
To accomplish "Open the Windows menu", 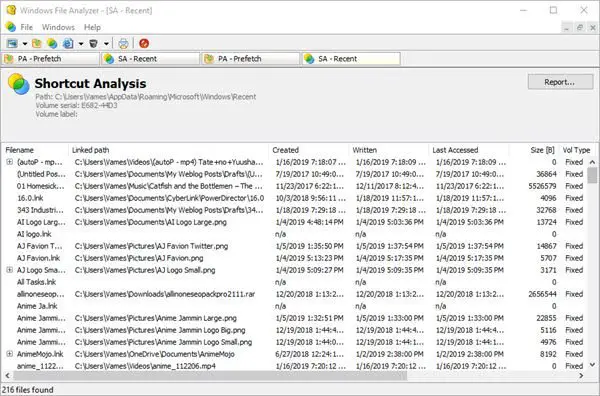I will [58, 27].
